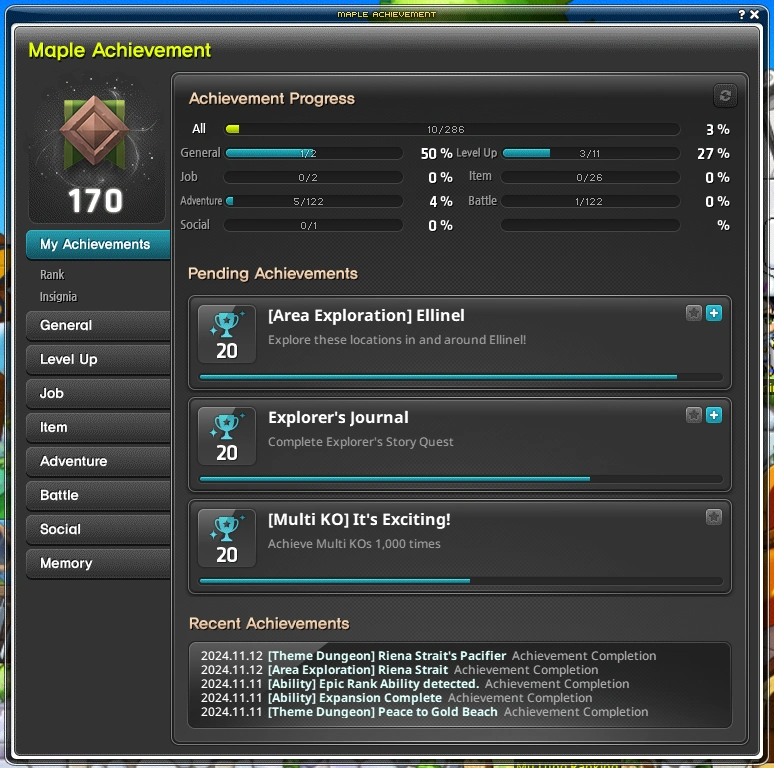Click the 27 % Level Up percentage value

point(713,154)
